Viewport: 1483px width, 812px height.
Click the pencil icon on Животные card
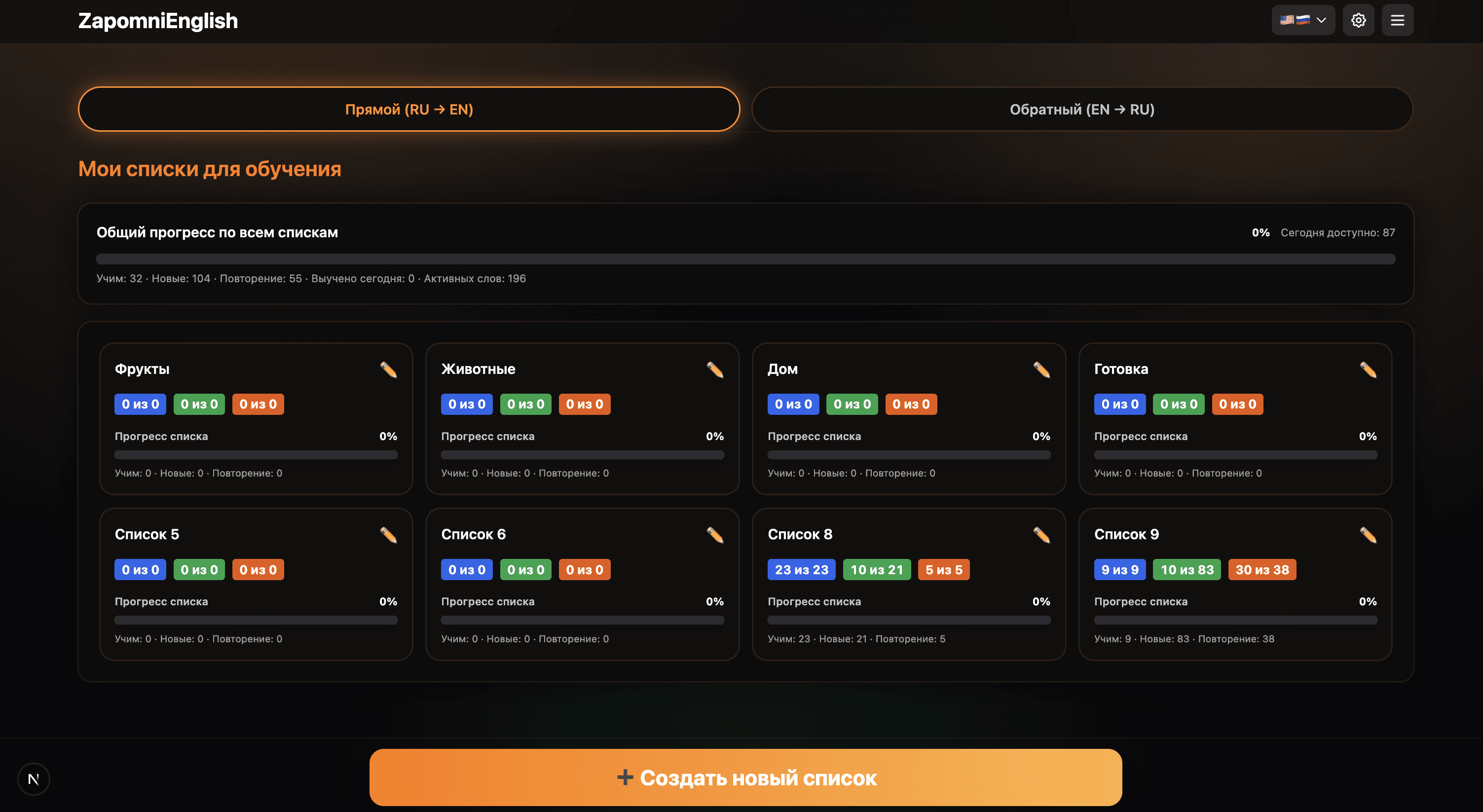[715, 369]
